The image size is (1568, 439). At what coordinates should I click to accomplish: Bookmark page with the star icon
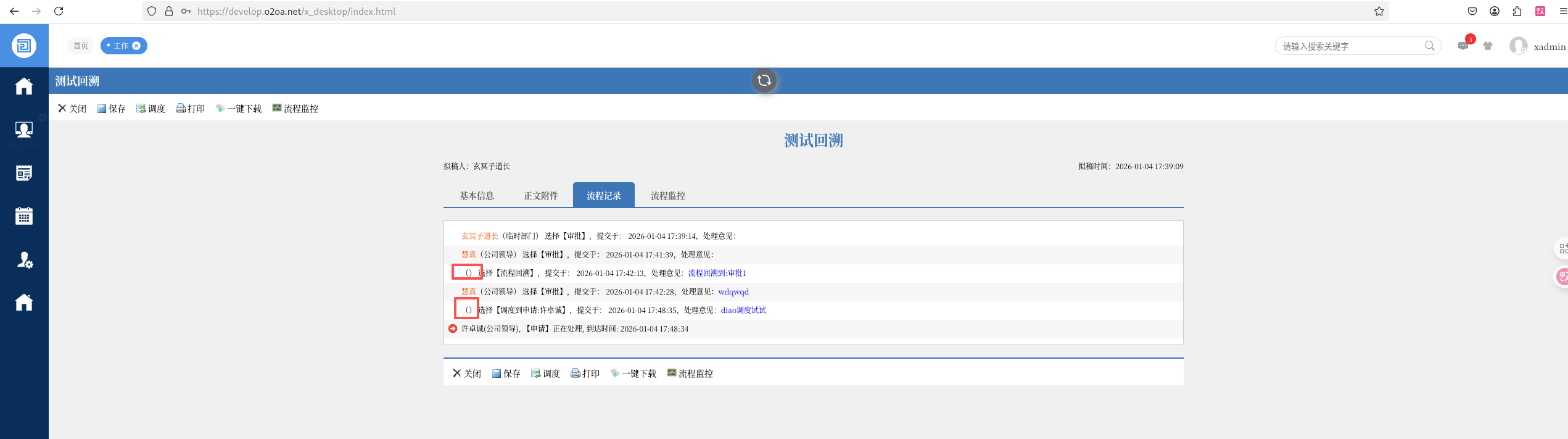(1379, 11)
